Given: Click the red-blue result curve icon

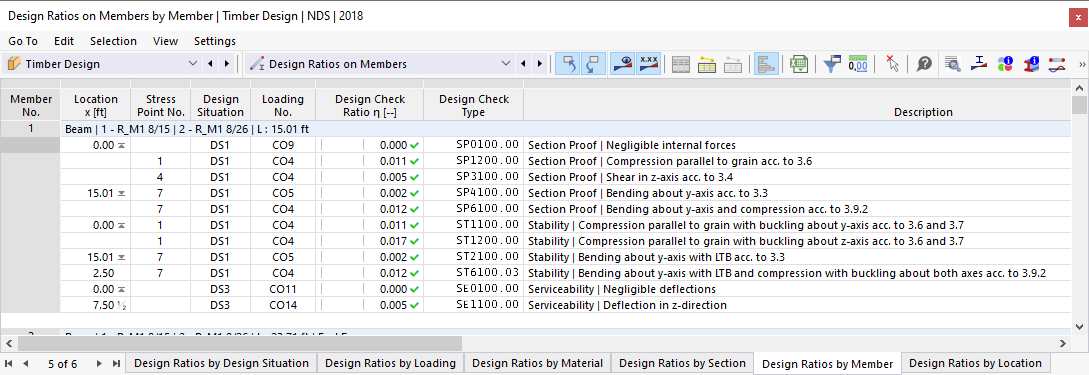Looking at the screenshot, I should pos(1056,64).
